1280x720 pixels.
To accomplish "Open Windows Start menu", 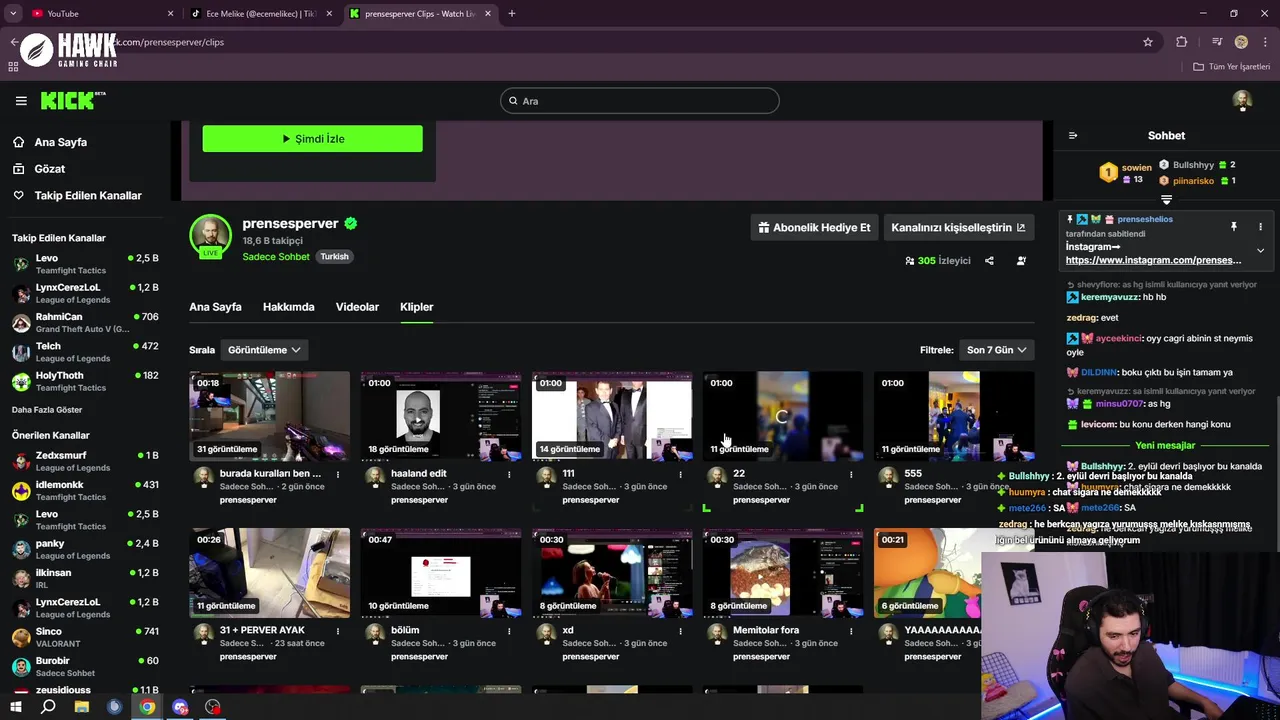I will (16, 707).
